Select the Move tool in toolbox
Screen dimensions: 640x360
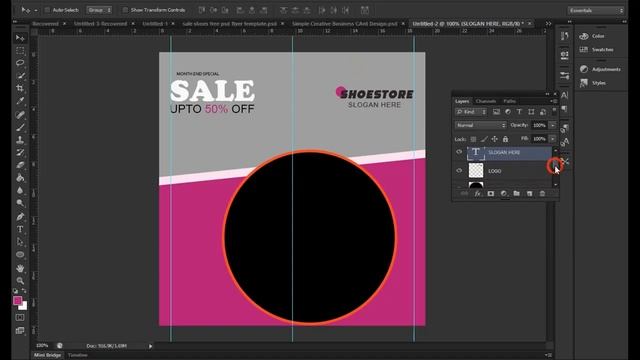tap(20, 38)
